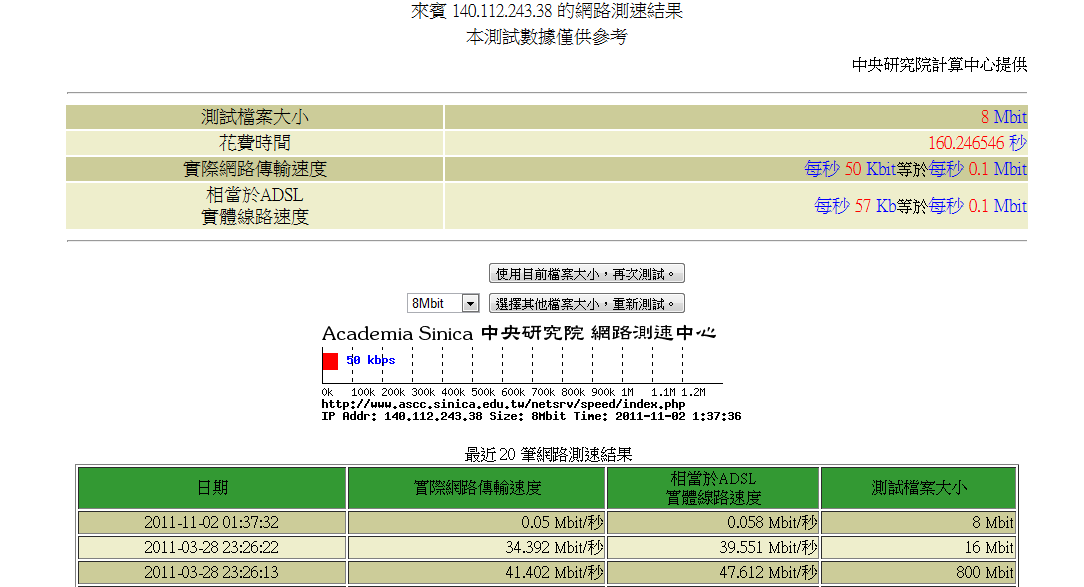Click the 選擇其他檔案大小，重新測試 button

tap(586, 304)
